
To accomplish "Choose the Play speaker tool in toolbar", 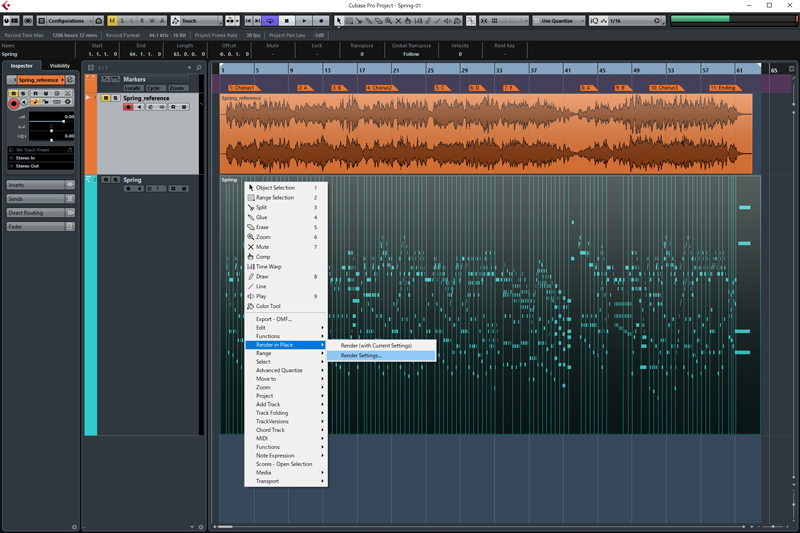I will [447, 21].
